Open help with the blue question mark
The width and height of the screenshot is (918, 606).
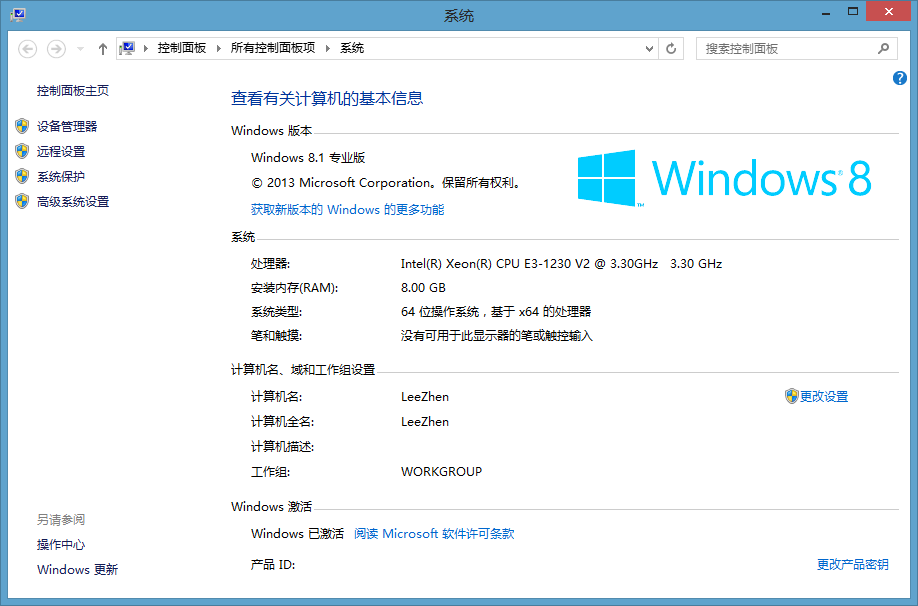pos(900,78)
